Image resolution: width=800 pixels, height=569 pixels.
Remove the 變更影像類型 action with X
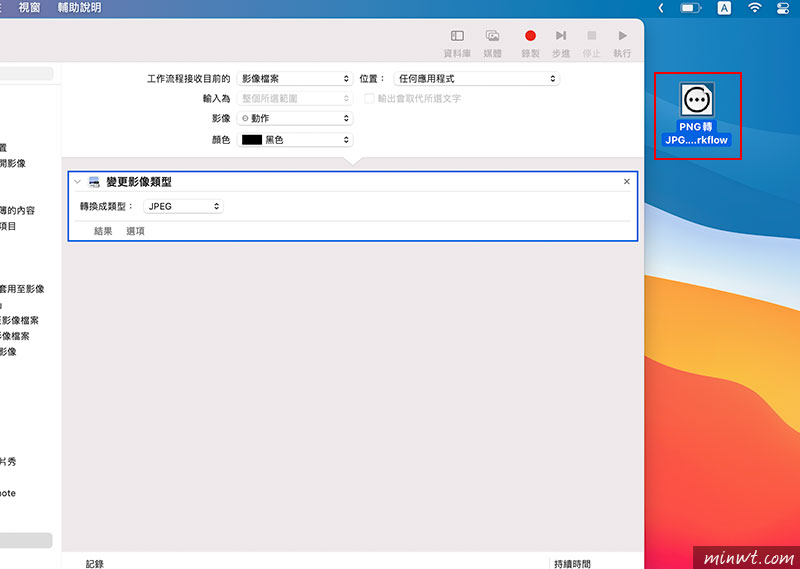tap(627, 182)
